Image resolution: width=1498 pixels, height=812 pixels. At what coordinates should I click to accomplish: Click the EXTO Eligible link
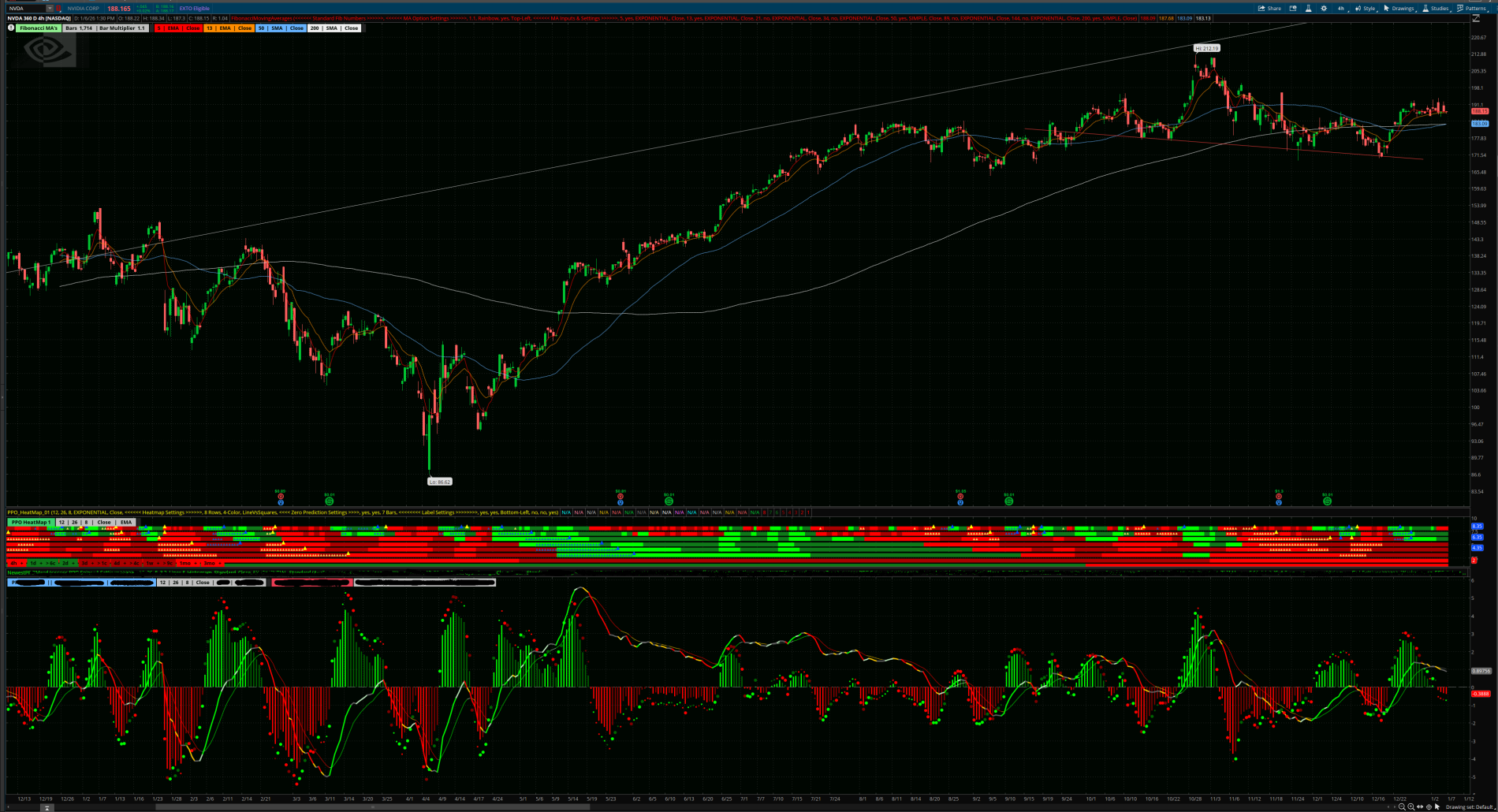[x=193, y=9]
